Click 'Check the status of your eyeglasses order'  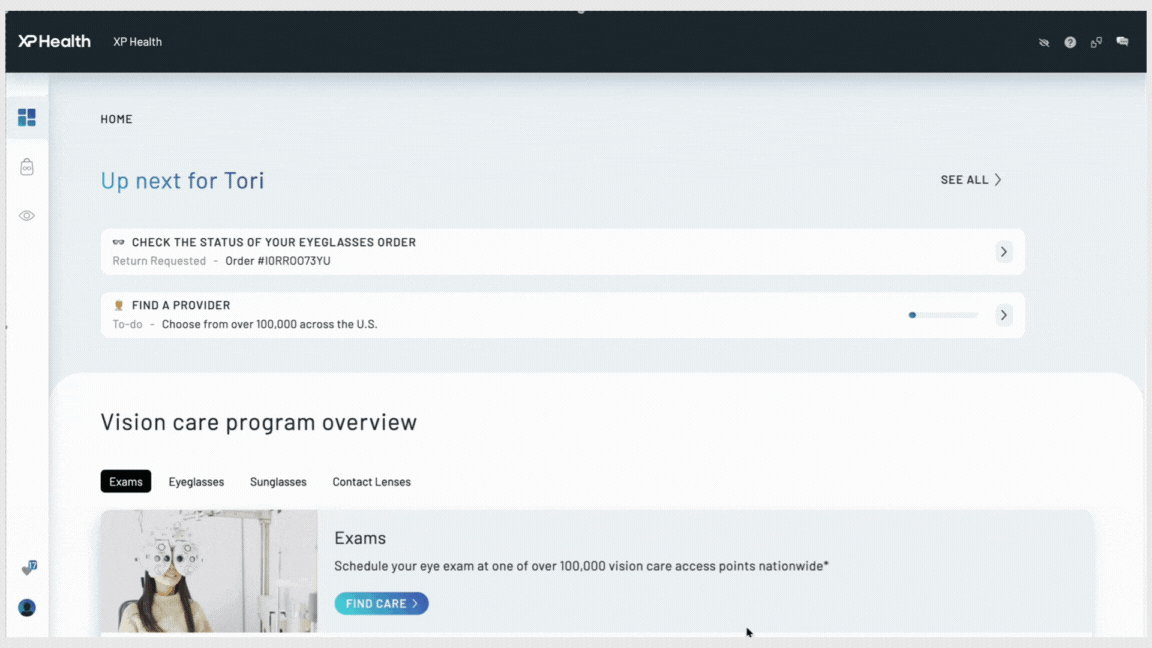click(x=273, y=242)
